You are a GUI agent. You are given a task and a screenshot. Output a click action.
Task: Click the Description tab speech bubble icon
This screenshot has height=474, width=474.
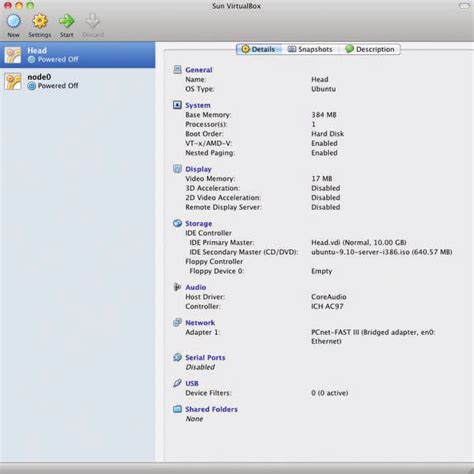point(349,49)
